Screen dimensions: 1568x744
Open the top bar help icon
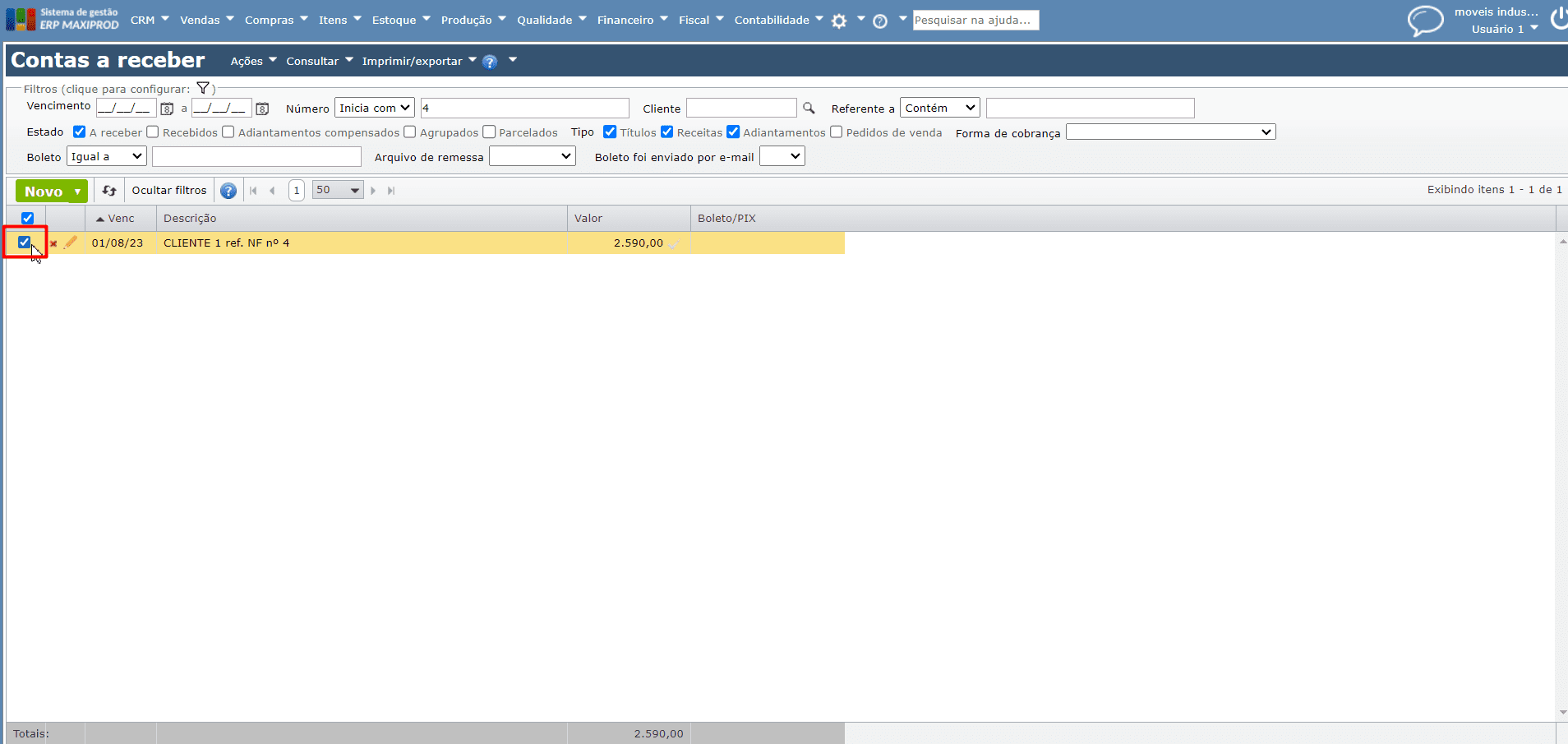(x=880, y=21)
